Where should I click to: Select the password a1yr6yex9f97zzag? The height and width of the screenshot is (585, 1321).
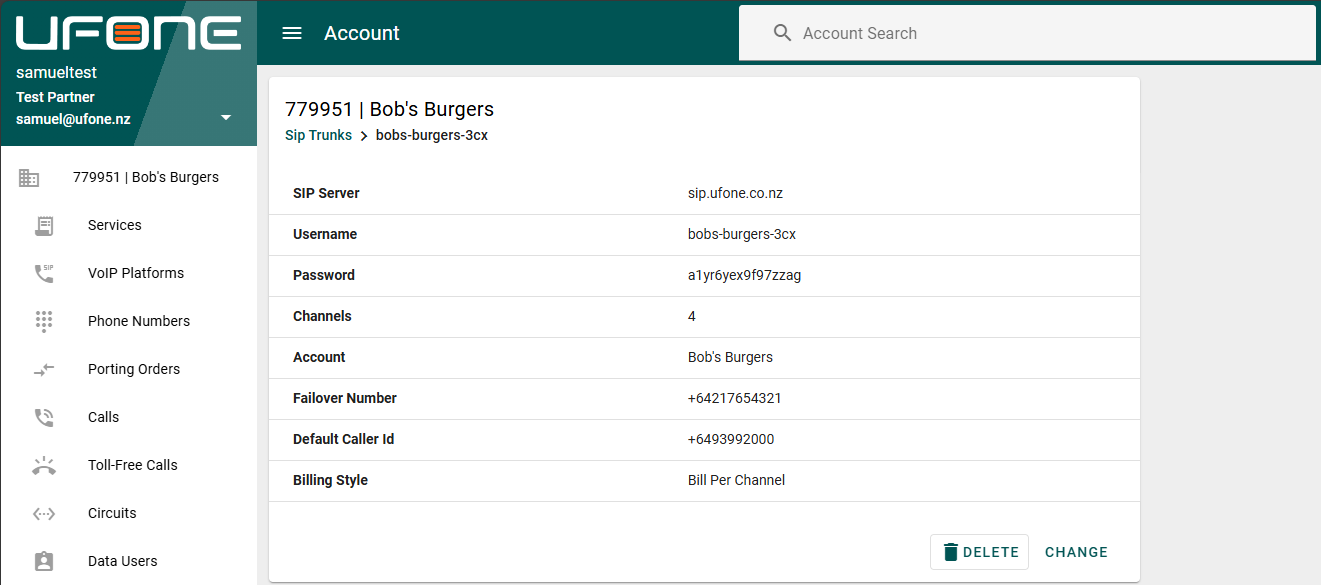pyautogui.click(x=744, y=275)
